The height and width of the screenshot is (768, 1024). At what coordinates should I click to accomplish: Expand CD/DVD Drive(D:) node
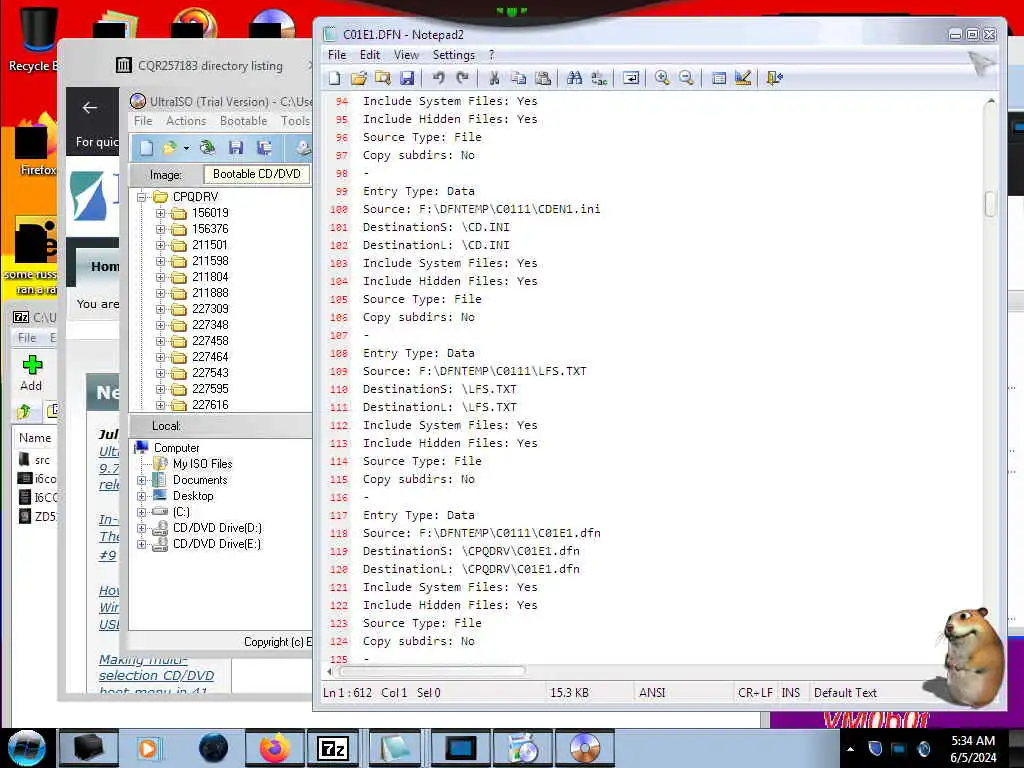click(142, 528)
